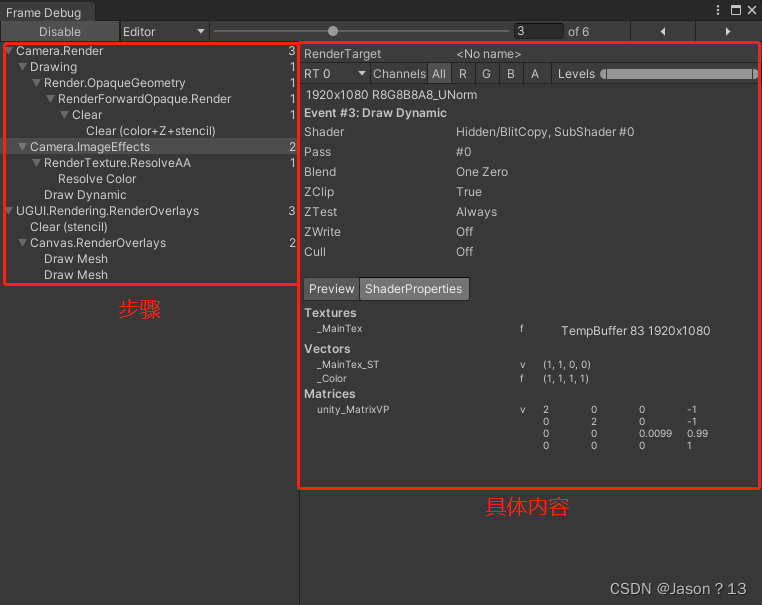Screen dimensions: 762x605
Task: Click the ZTest value Always
Action: click(476, 212)
